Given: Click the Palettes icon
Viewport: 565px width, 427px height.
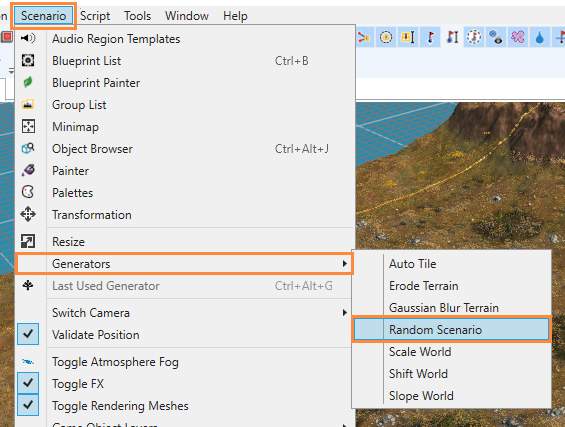Looking at the screenshot, I should tap(28, 192).
